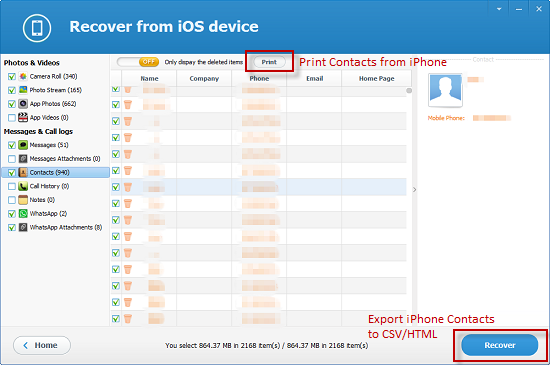Uncheck the Camera Roll (340) checkbox

(x=12, y=76)
